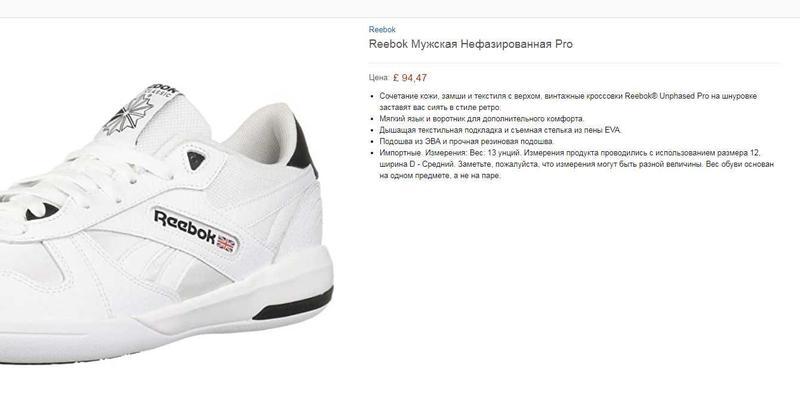
Task: Click the black toe-side lace eyelet cutout
Action: 42,211
